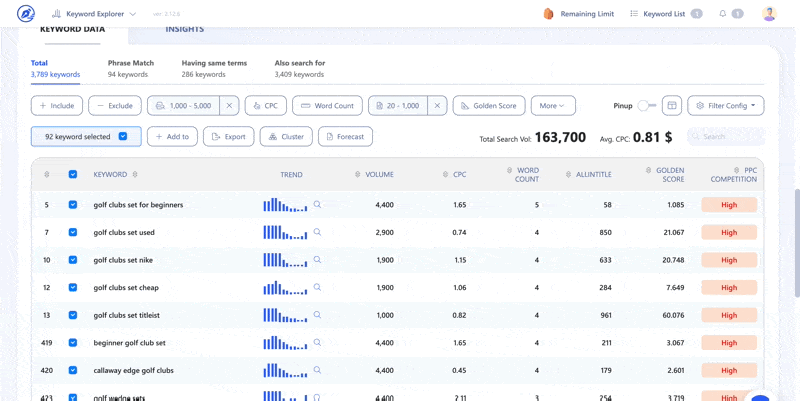800x401 pixels.
Task: Click the Add to button
Action: tap(172, 136)
